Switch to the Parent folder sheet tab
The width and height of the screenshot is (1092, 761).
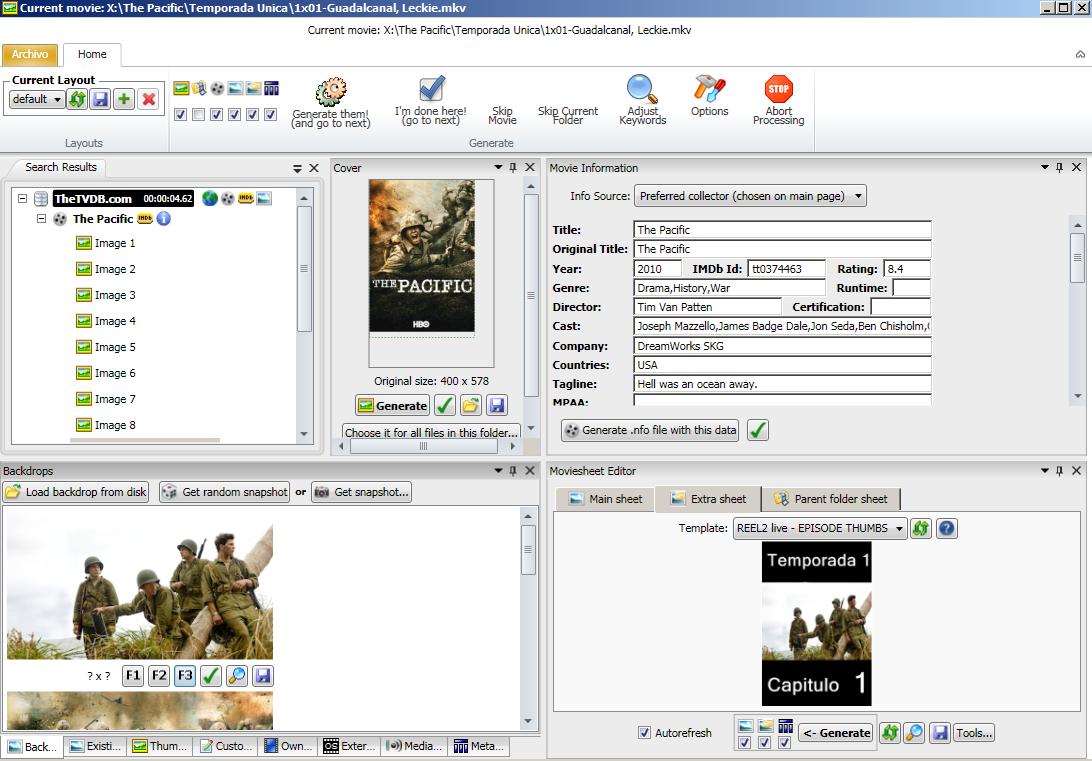click(830, 499)
